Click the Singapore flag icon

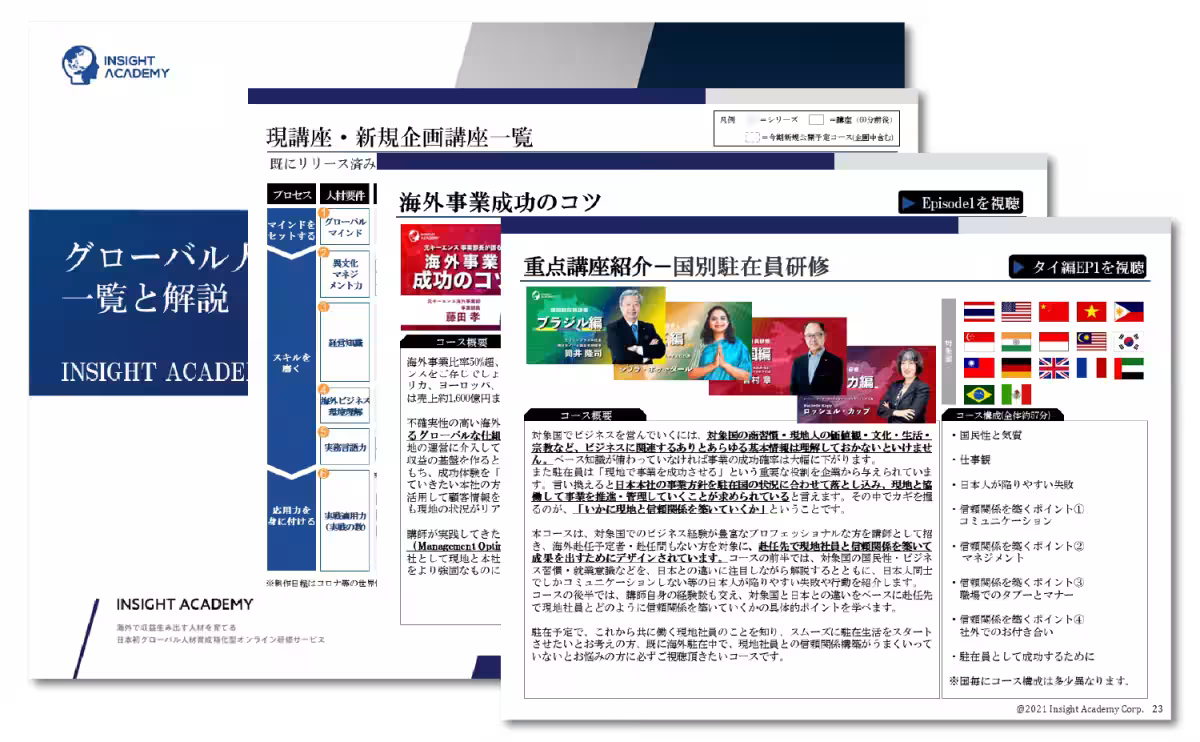tap(978, 340)
